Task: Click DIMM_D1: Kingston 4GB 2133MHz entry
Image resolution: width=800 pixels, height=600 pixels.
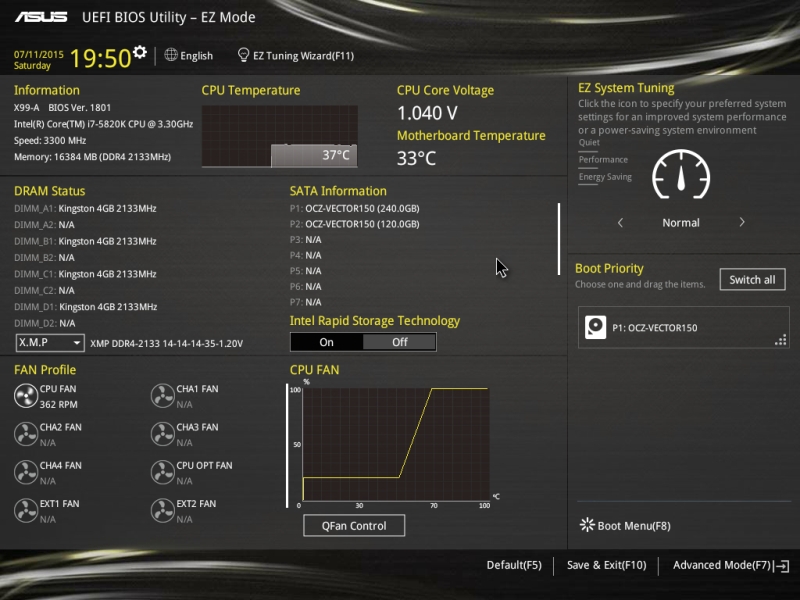Action: point(85,307)
